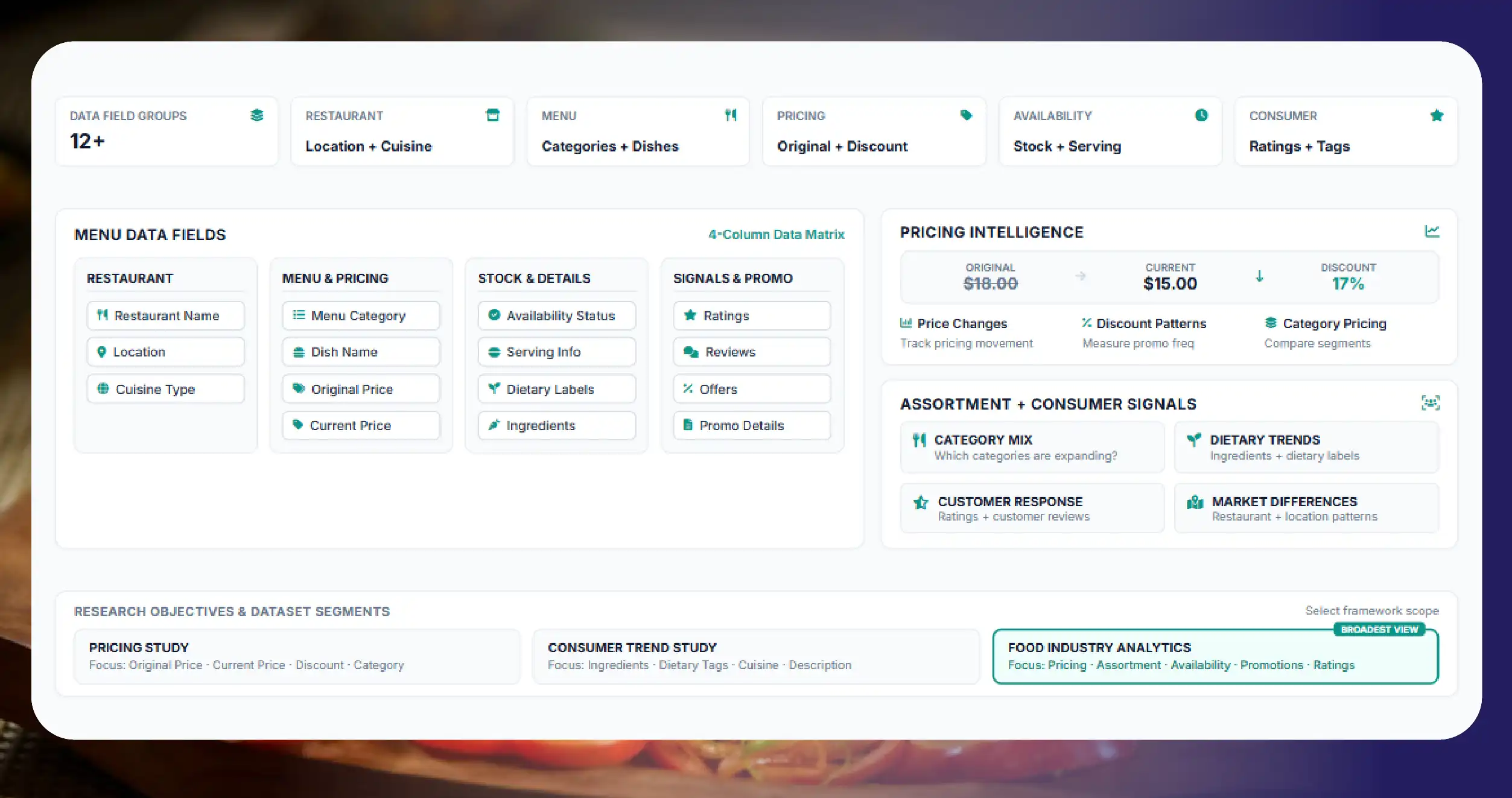Viewport: 1512px width, 798px height.
Task: Click the utensils icon in Menu card
Action: (x=731, y=115)
